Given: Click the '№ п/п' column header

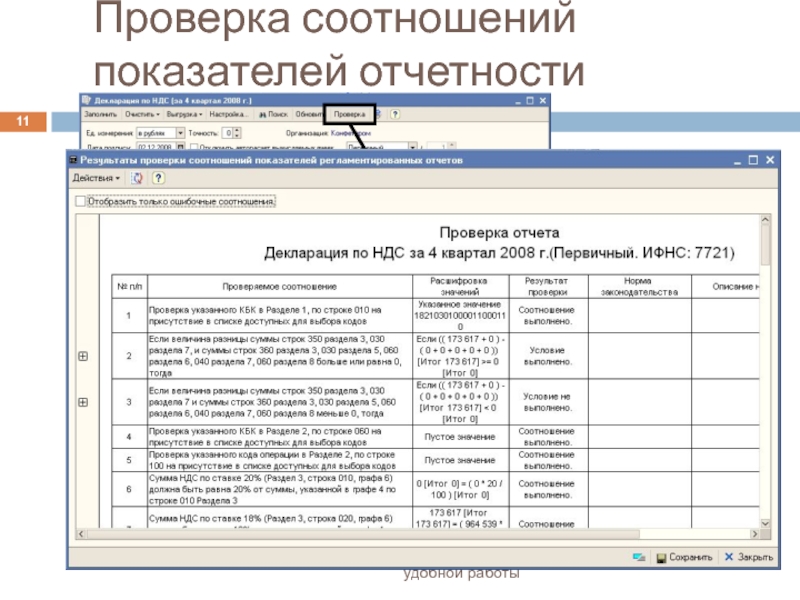Looking at the screenshot, I should [130, 287].
